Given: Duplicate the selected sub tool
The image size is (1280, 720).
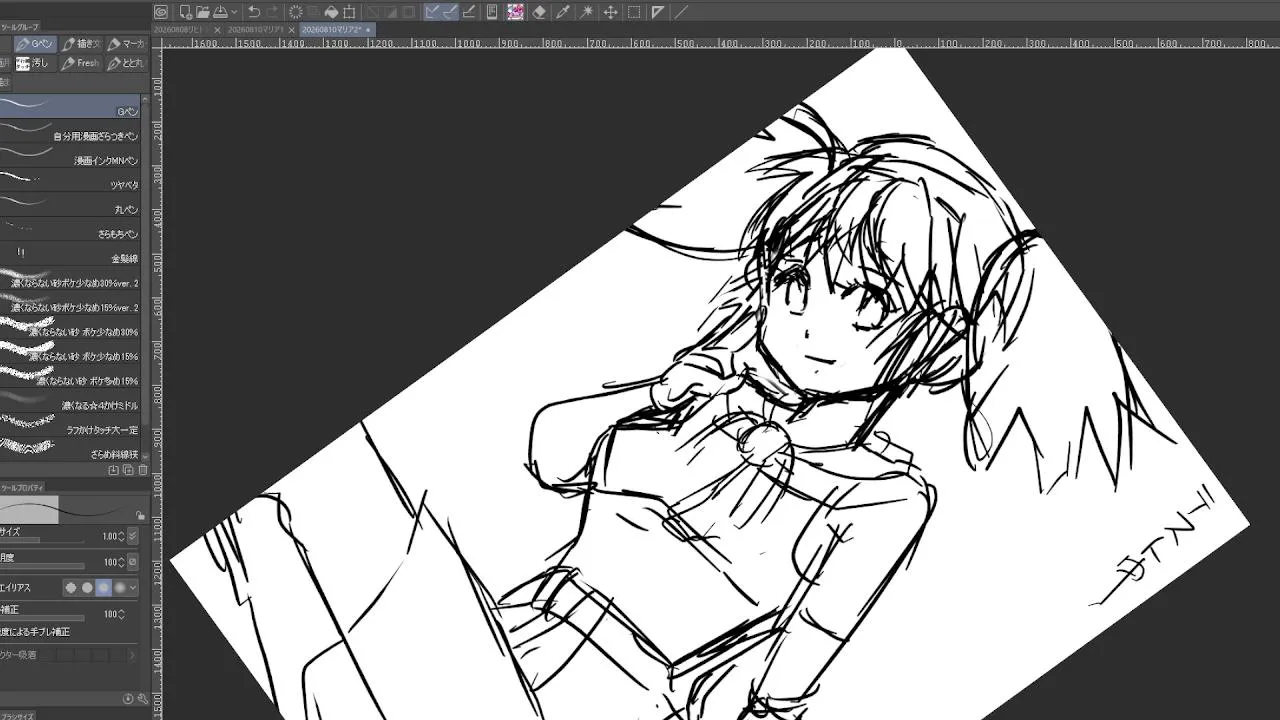Looking at the screenshot, I should [x=128, y=469].
